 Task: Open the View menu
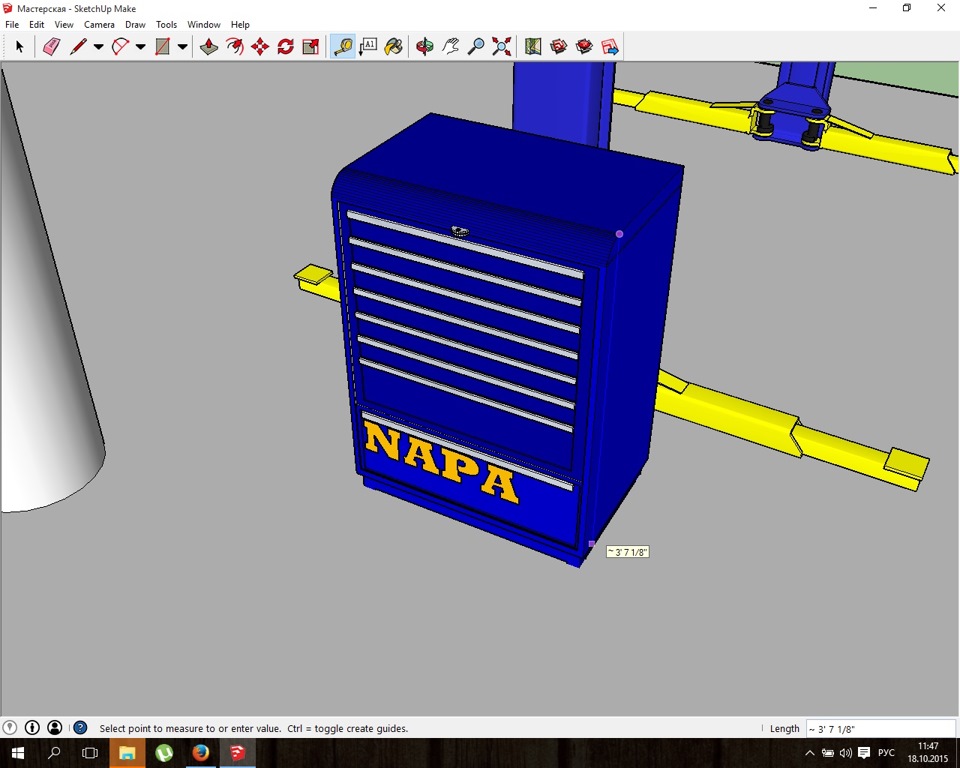(x=64, y=24)
